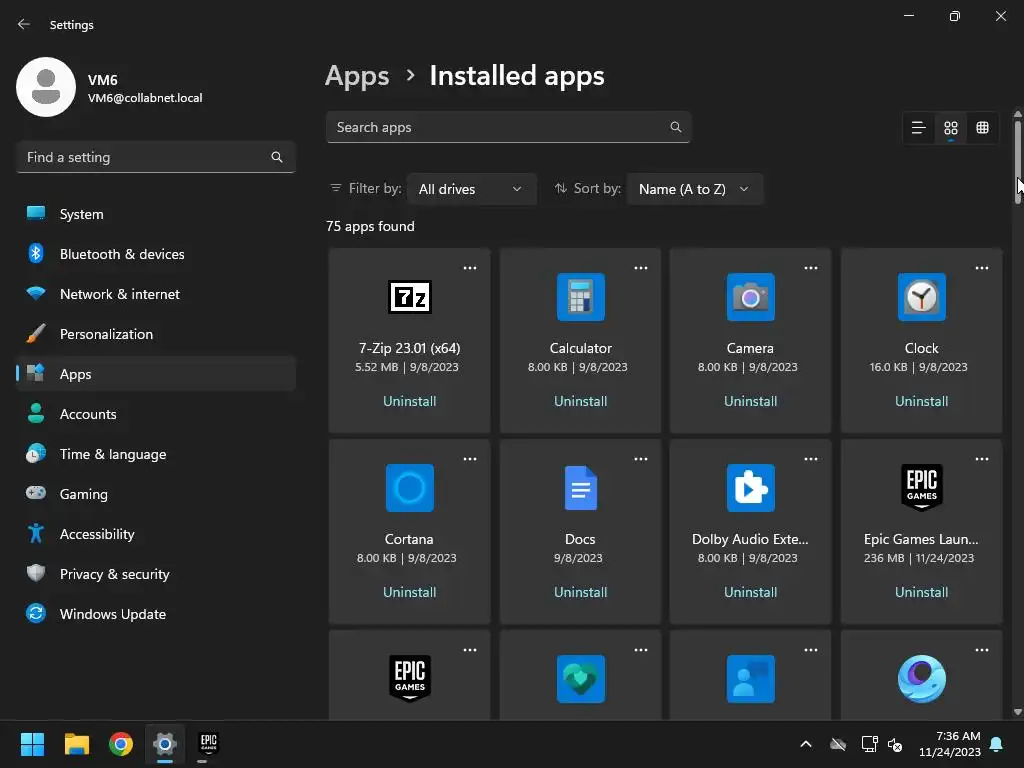Screen dimensions: 1024x768
Task: Uninstall Calculator
Action: [580, 401]
